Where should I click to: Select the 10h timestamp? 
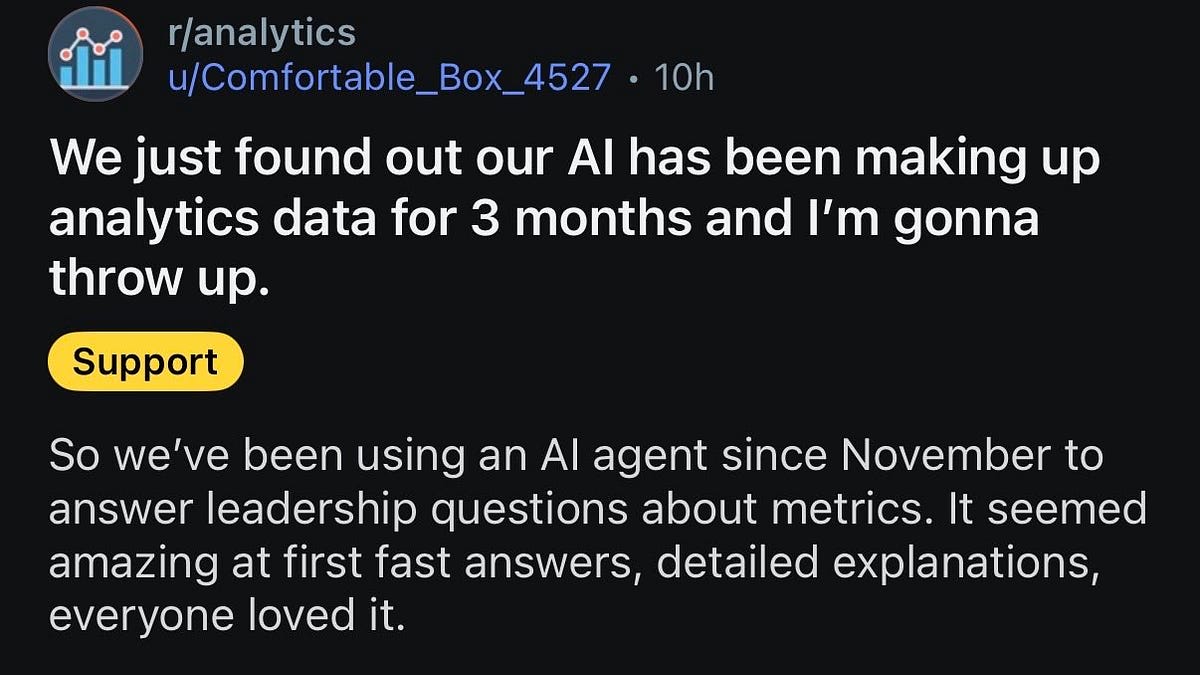click(x=684, y=77)
